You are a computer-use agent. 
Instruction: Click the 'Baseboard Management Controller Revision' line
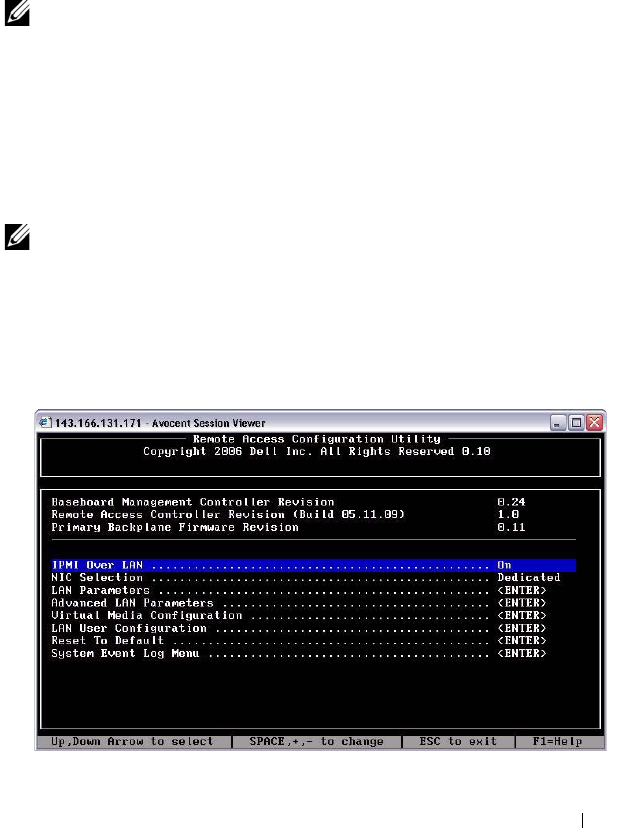pyautogui.click(x=193, y=502)
